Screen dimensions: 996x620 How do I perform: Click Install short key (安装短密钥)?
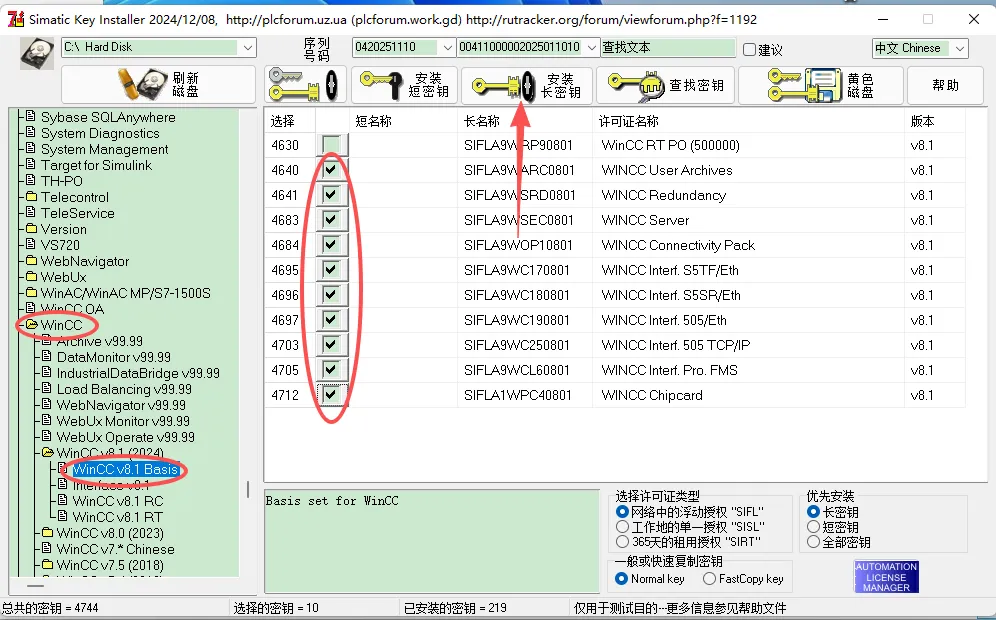pyautogui.click(x=405, y=84)
